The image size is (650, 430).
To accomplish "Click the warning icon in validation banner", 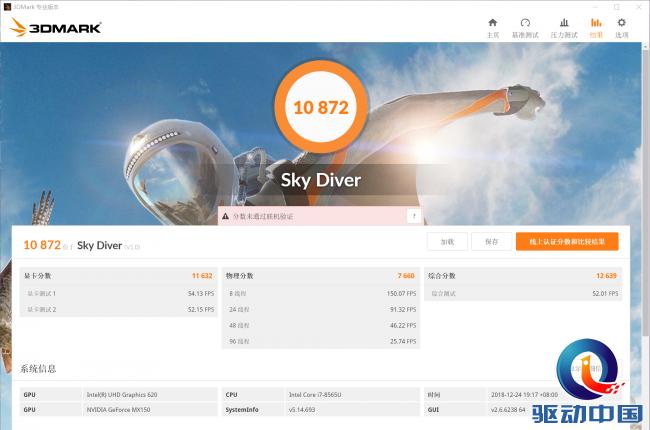I will coord(225,216).
